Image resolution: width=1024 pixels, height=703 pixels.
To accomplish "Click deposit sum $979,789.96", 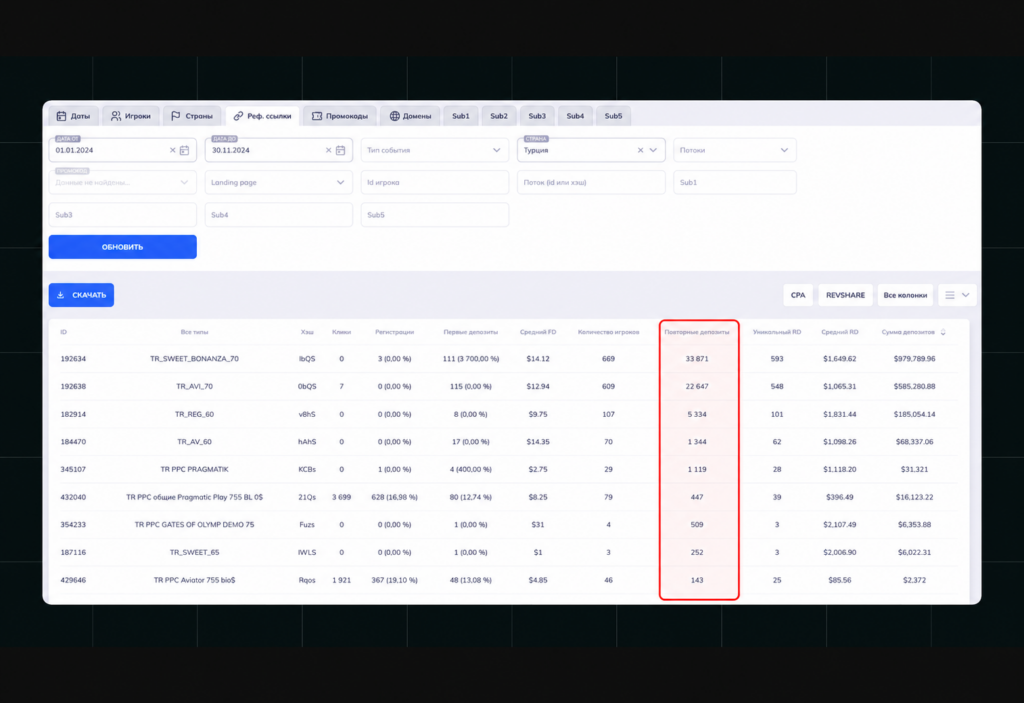I will click(914, 359).
